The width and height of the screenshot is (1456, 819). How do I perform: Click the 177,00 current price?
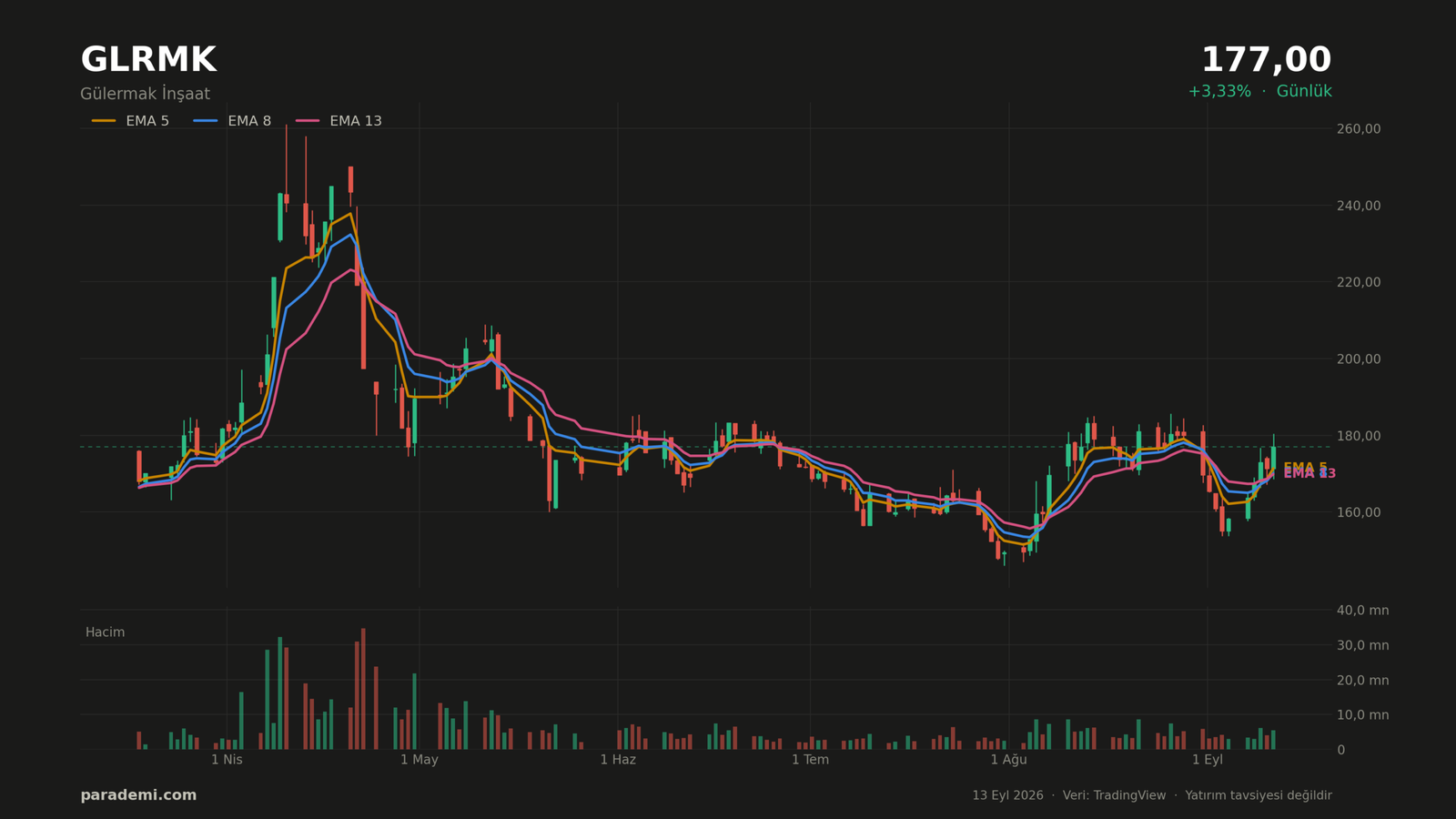coord(1266,60)
